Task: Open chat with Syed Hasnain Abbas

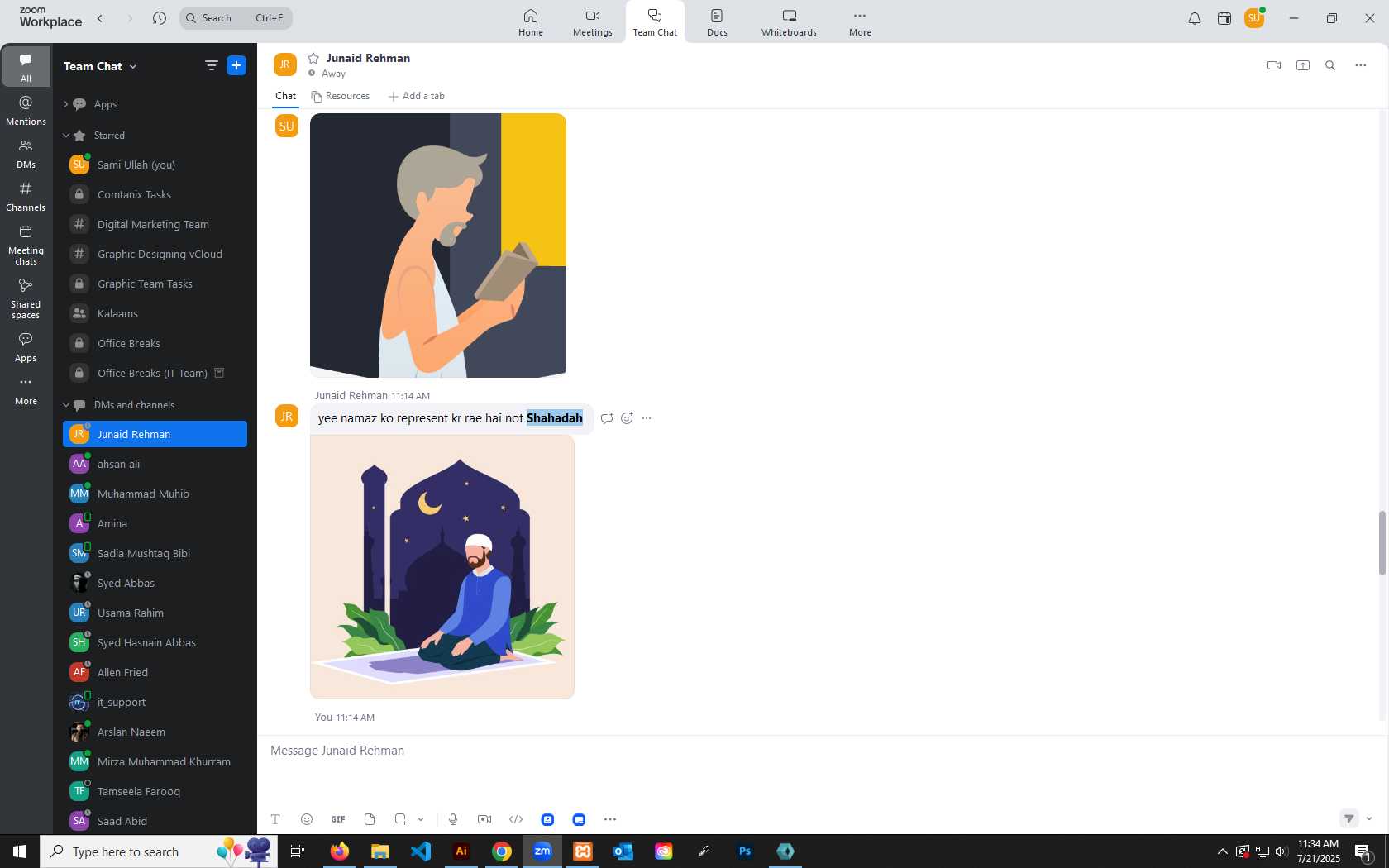Action: point(155,642)
